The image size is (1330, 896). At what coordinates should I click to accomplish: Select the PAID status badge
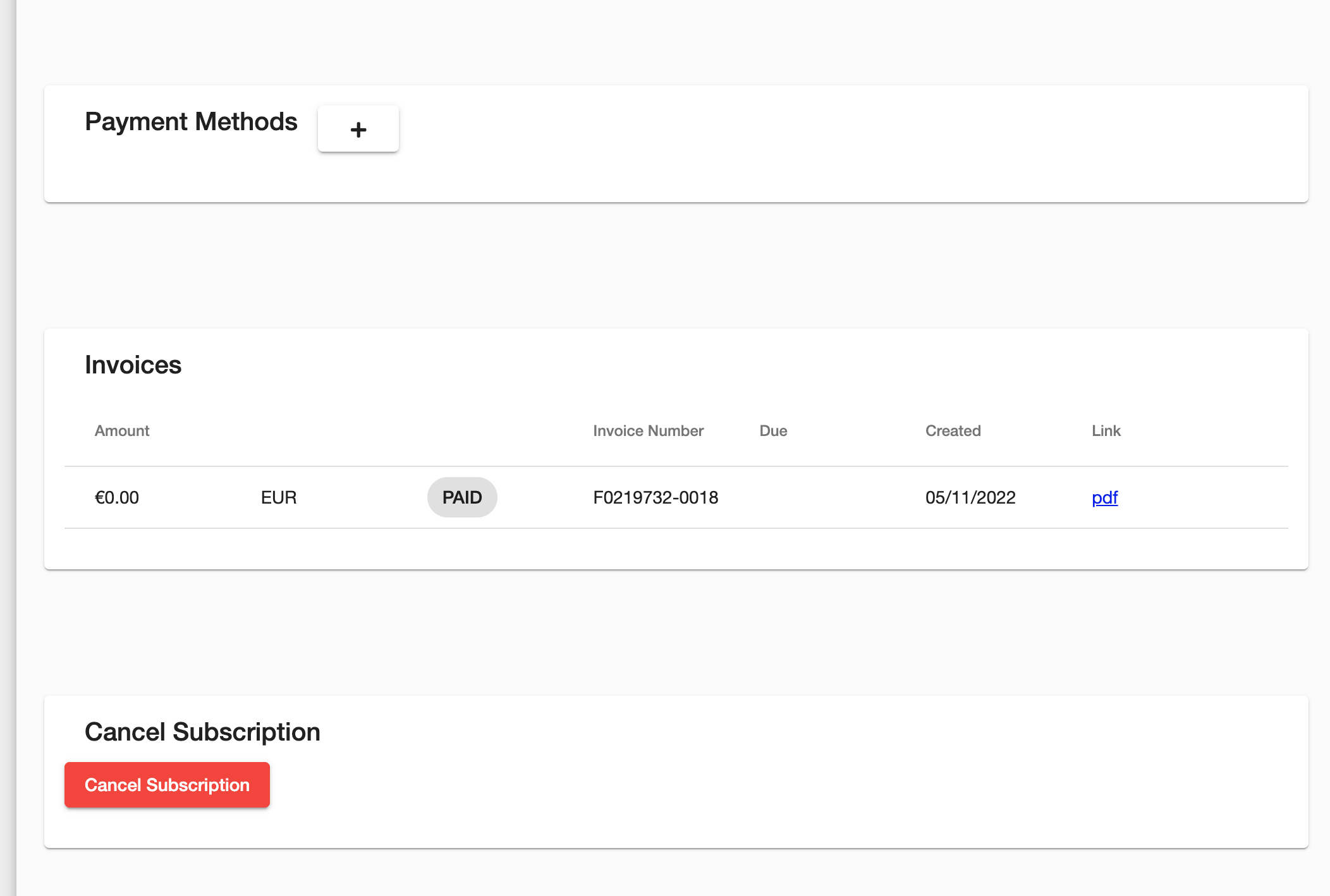pyautogui.click(x=462, y=497)
